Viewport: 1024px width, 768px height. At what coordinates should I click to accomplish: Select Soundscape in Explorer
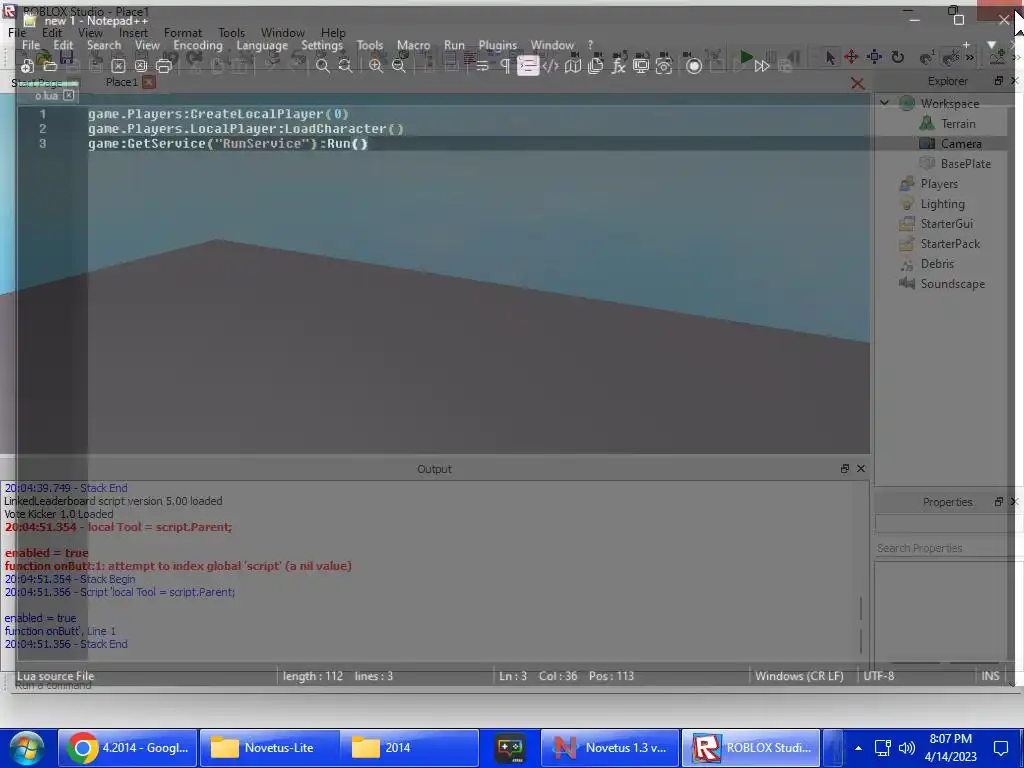[953, 284]
